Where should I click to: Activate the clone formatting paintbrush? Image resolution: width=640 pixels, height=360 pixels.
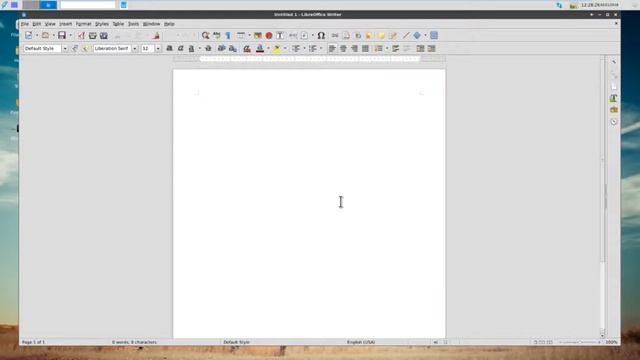[156, 36]
